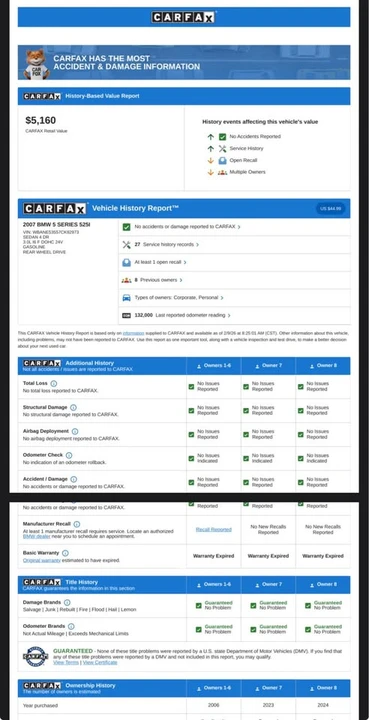The image size is (369, 720).
Task: Click the Open Recall icon in value report
Action: tap(223, 161)
